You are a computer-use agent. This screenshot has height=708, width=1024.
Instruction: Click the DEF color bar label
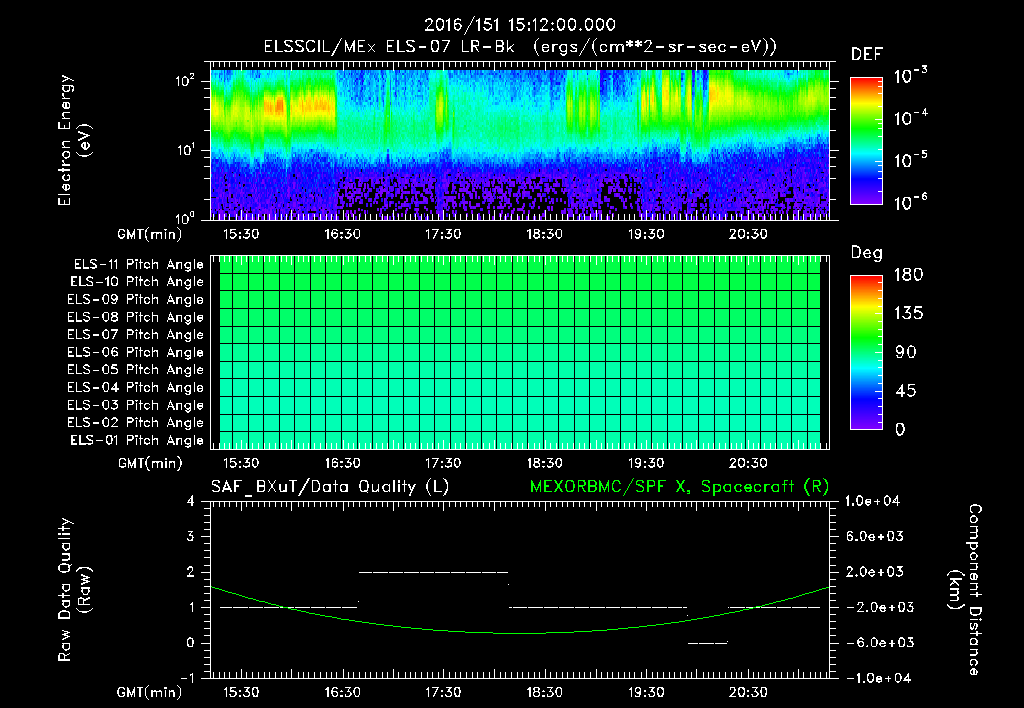point(866,55)
